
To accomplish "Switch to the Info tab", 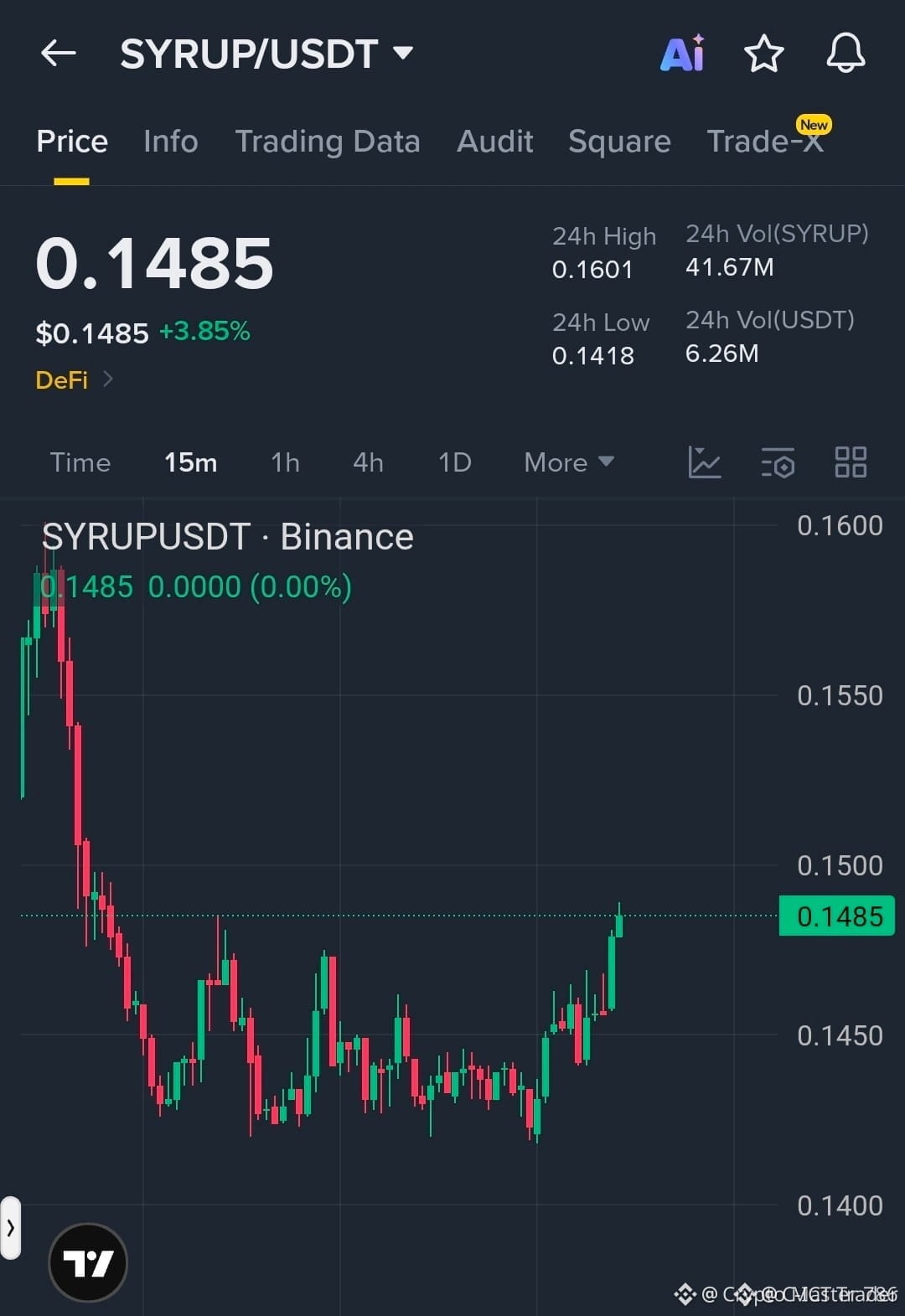I will pos(171,142).
